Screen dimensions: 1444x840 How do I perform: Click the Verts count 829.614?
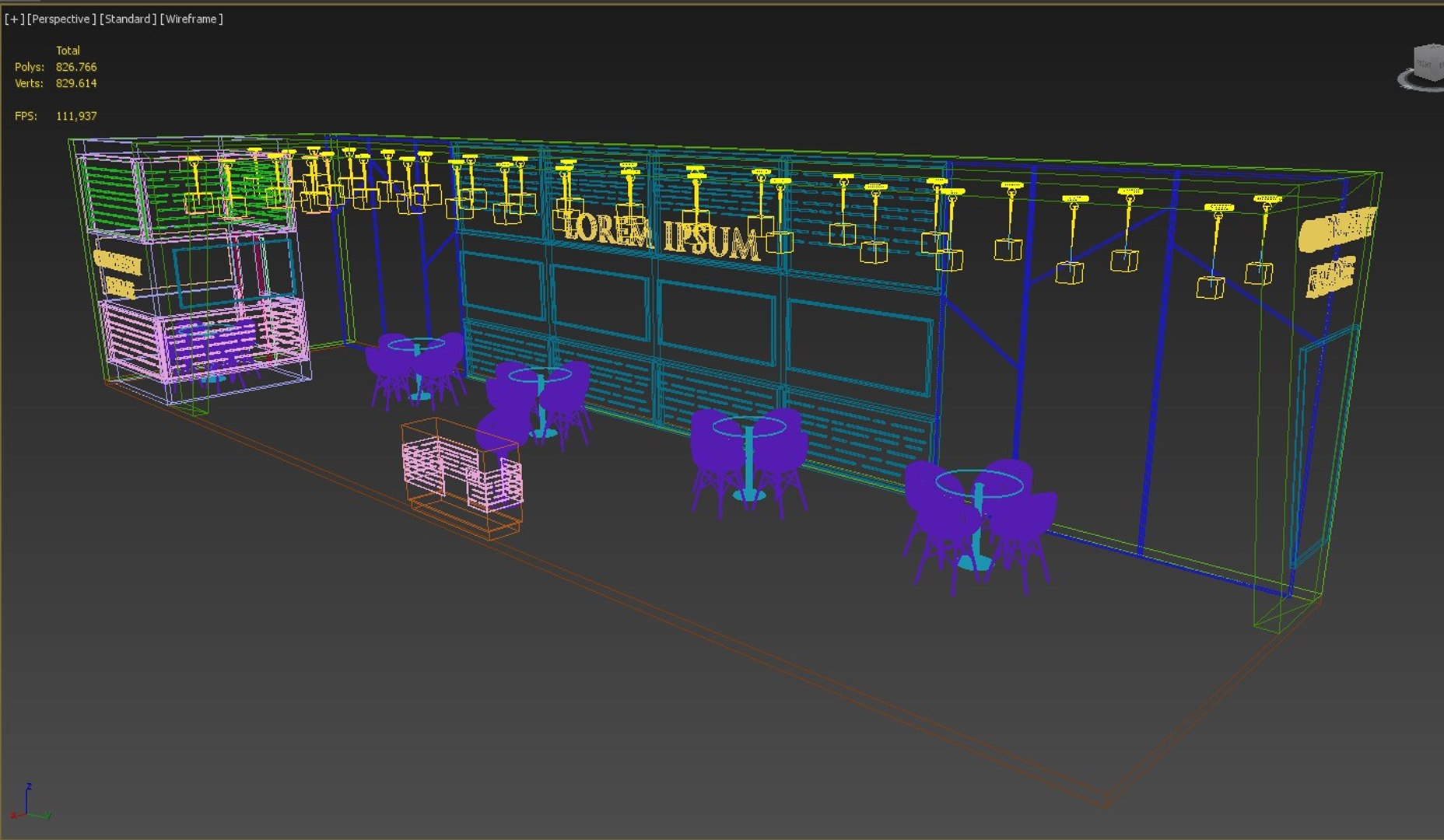coord(76,83)
